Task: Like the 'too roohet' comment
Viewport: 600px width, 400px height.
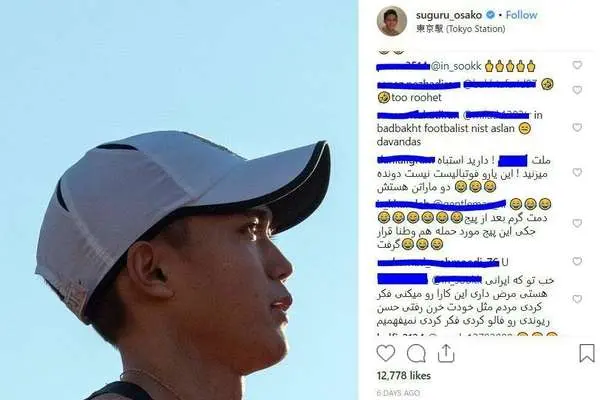Action: [577, 90]
